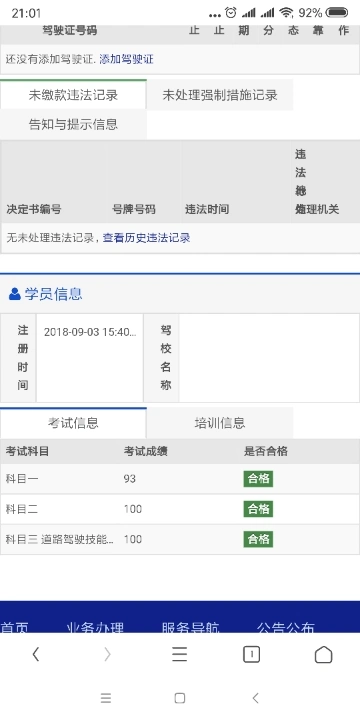Screen dimensions: 360x720
Task: Click the 号牌号码 column header
Action: [134, 209]
